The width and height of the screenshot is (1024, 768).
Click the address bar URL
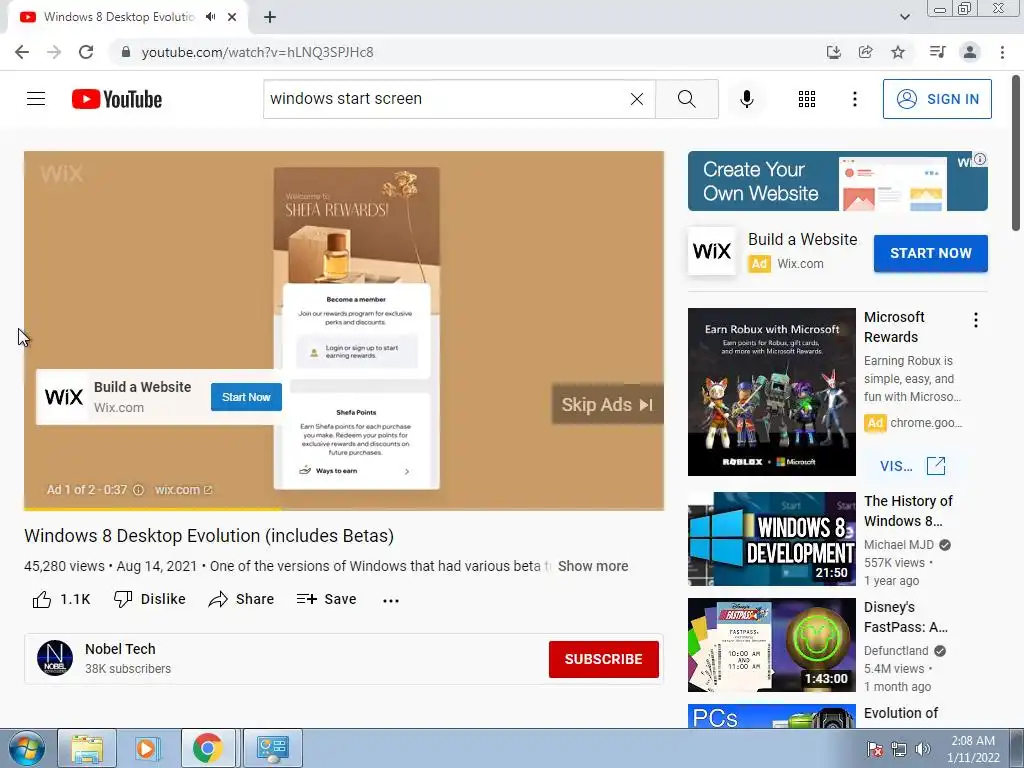[257, 52]
